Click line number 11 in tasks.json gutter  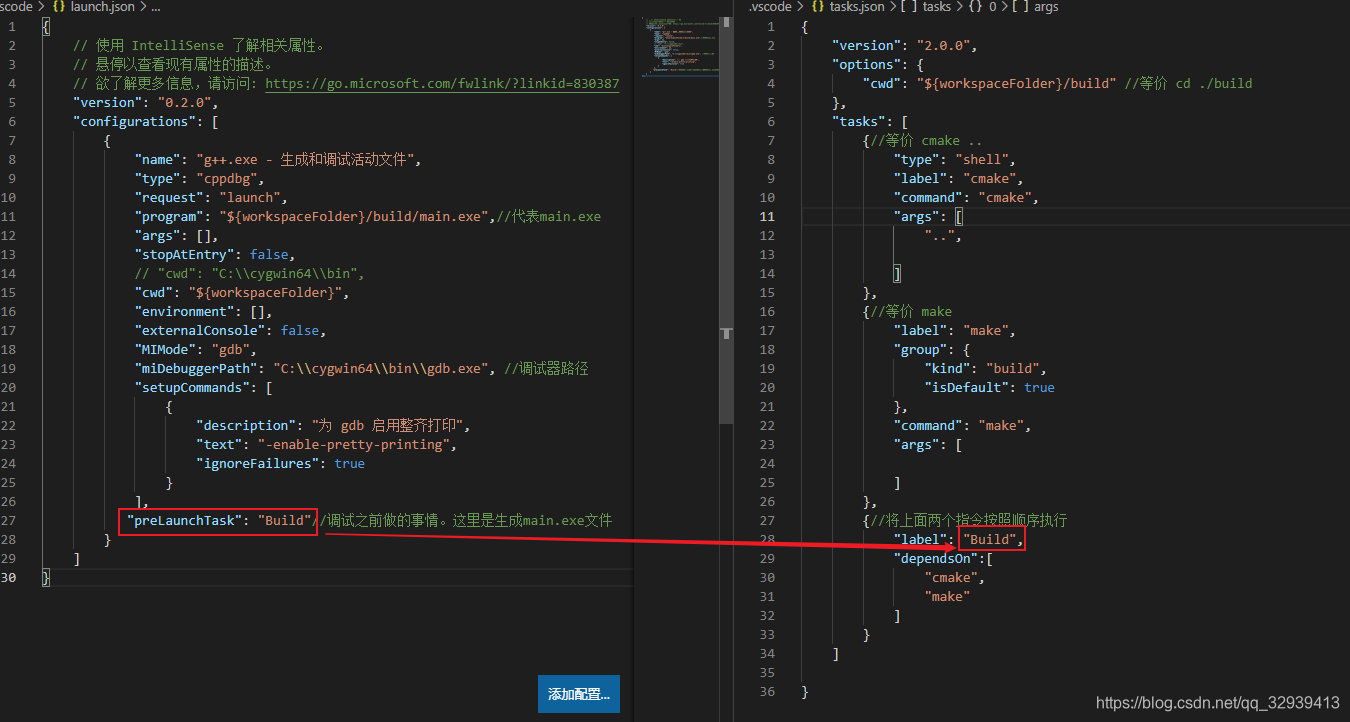coord(767,217)
